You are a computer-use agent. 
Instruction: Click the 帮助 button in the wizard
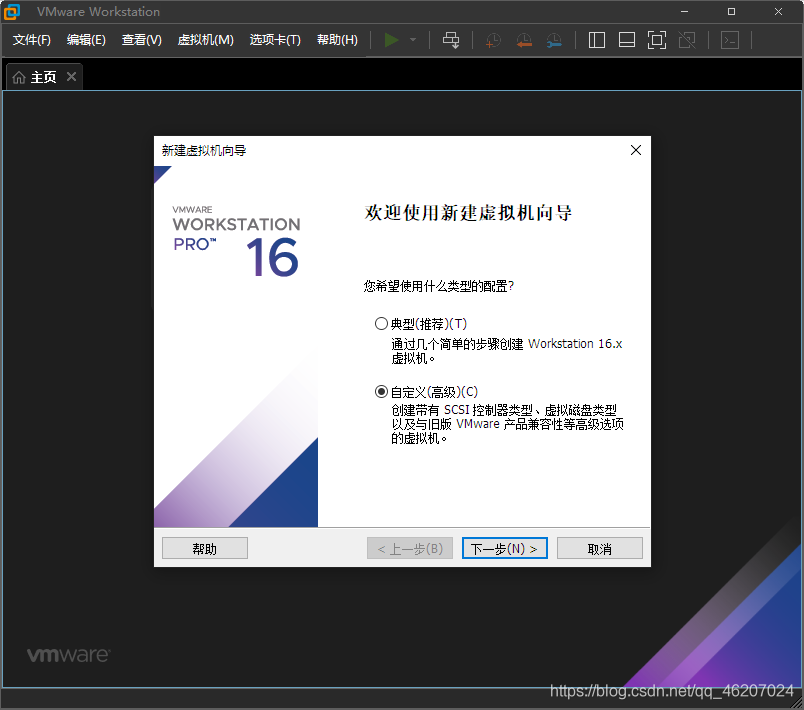(x=205, y=549)
